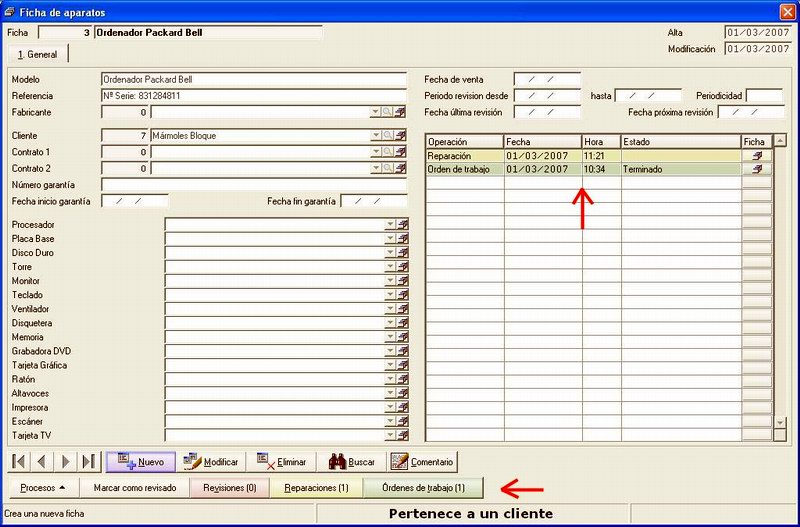Image resolution: width=800 pixels, height=527 pixels.
Task: Click the Nuevo button
Action: click(x=141, y=462)
